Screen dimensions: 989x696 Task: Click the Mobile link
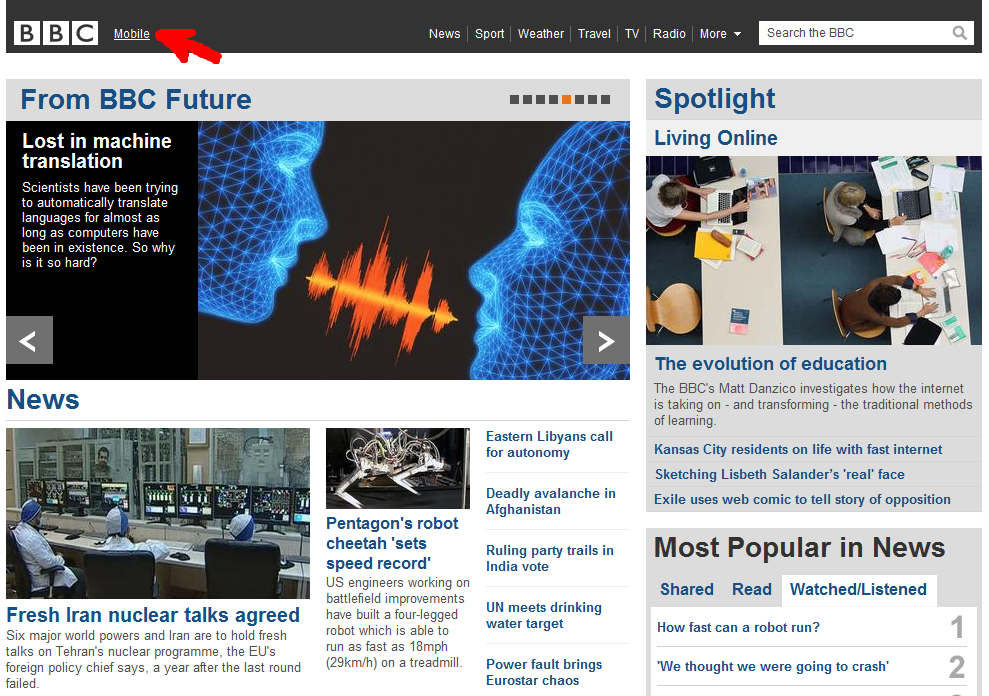(132, 33)
